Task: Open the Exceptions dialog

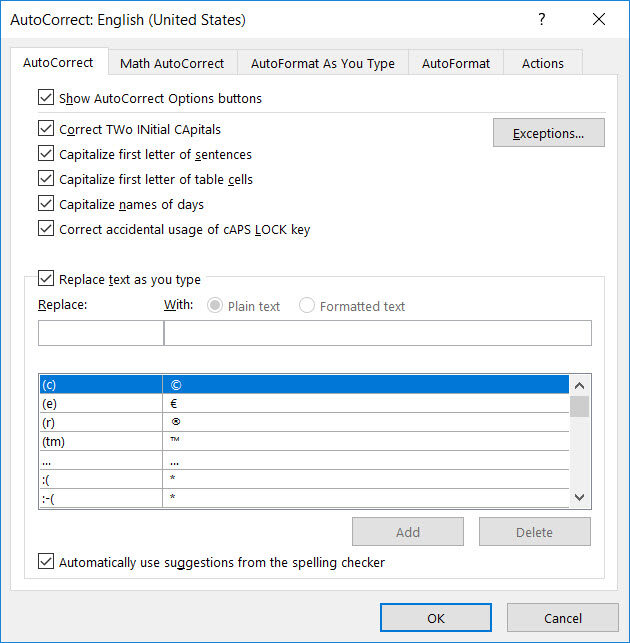Action: pos(549,133)
